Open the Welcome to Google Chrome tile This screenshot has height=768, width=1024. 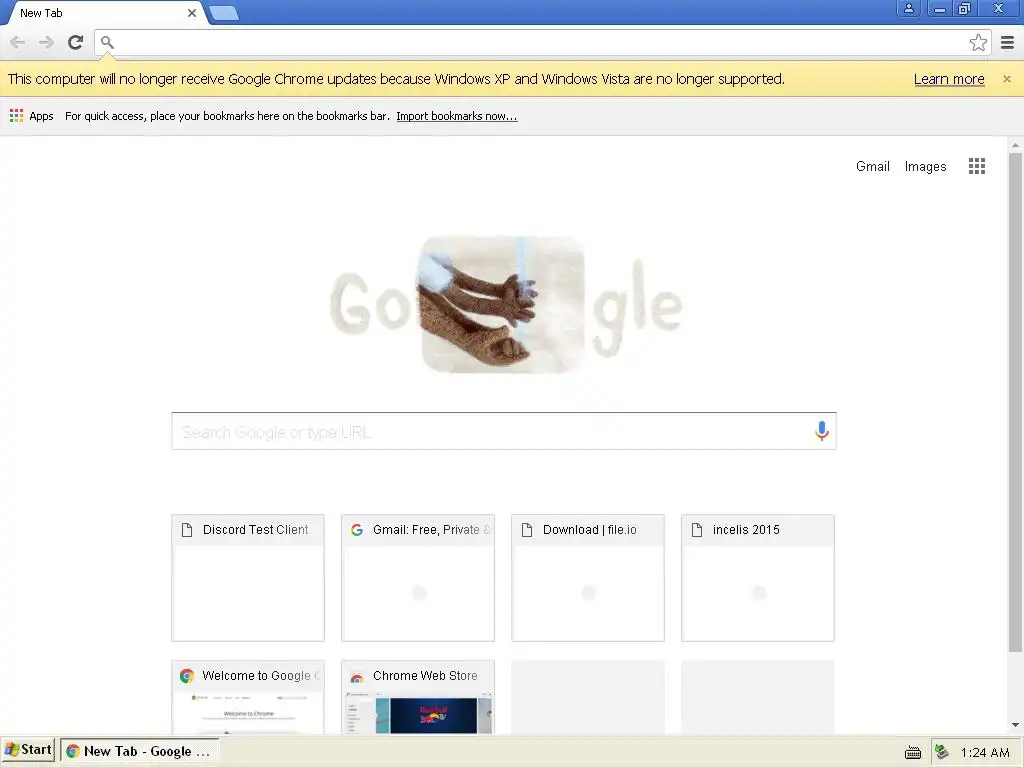248,697
